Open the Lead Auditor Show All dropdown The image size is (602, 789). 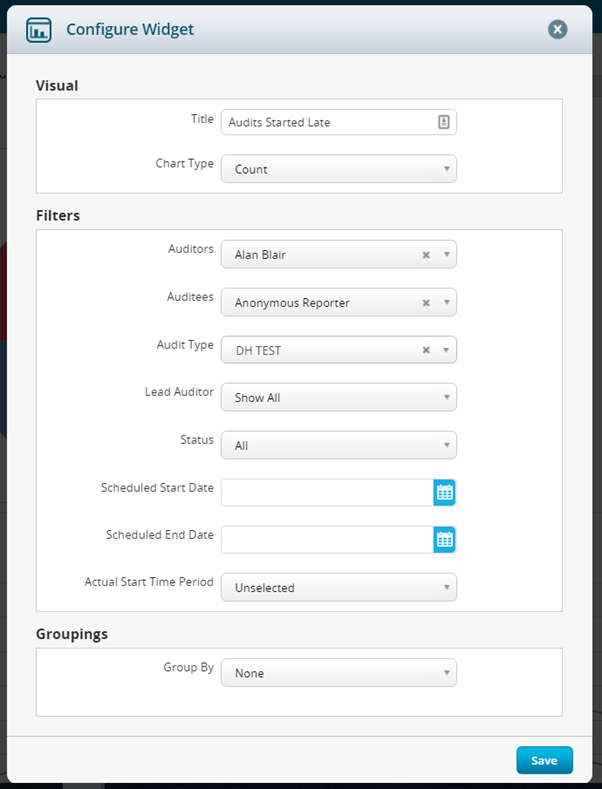pos(339,397)
